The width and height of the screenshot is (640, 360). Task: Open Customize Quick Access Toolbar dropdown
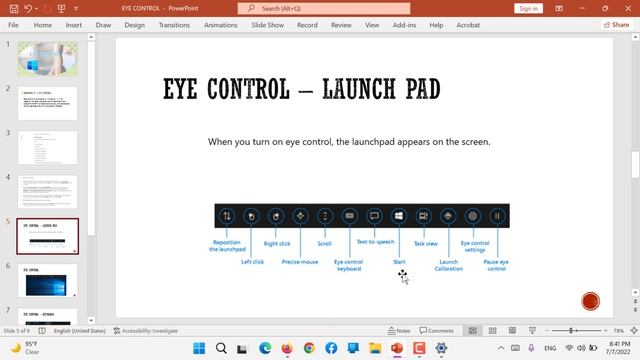(76, 9)
